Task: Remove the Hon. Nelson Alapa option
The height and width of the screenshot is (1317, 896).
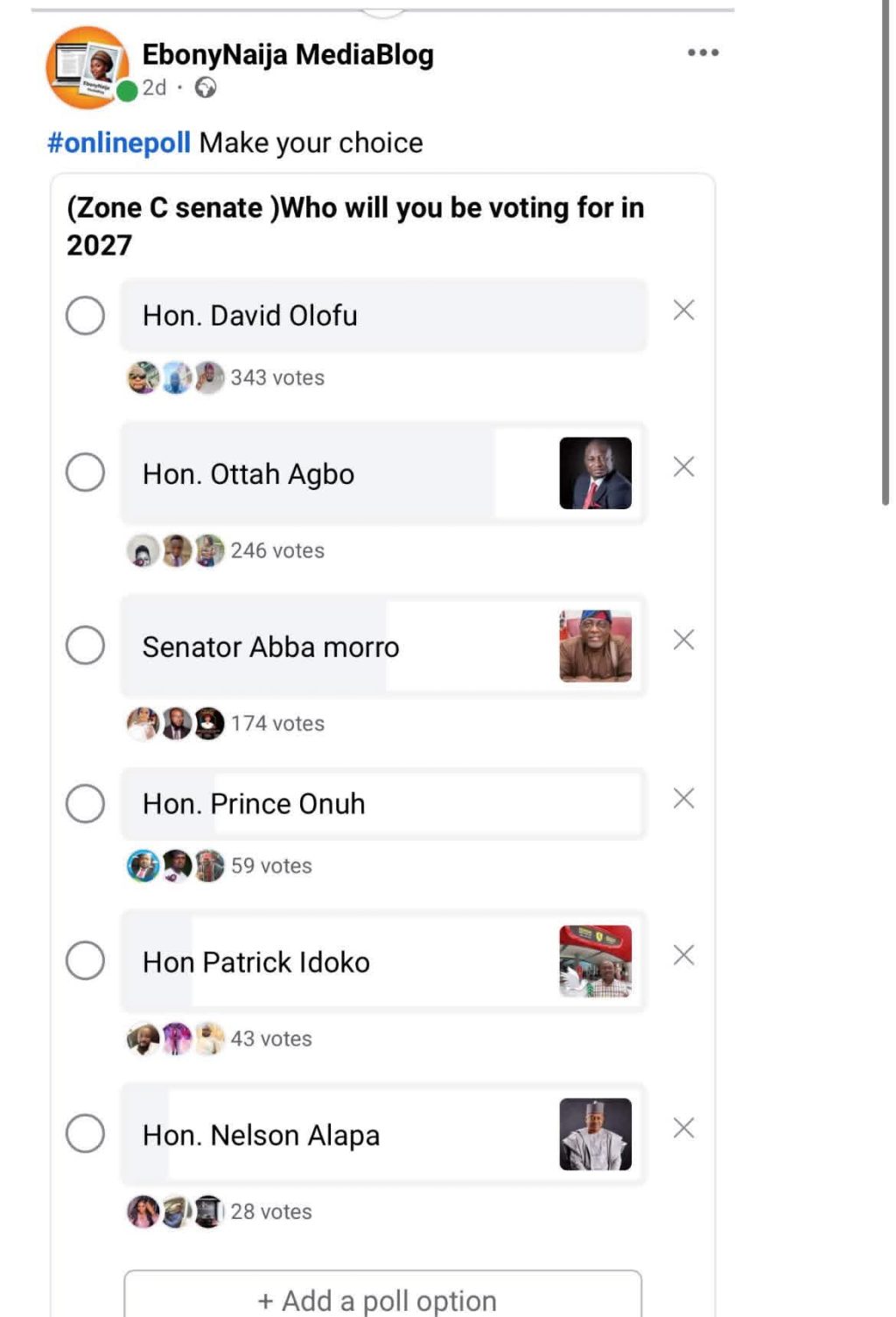Action: (683, 1128)
